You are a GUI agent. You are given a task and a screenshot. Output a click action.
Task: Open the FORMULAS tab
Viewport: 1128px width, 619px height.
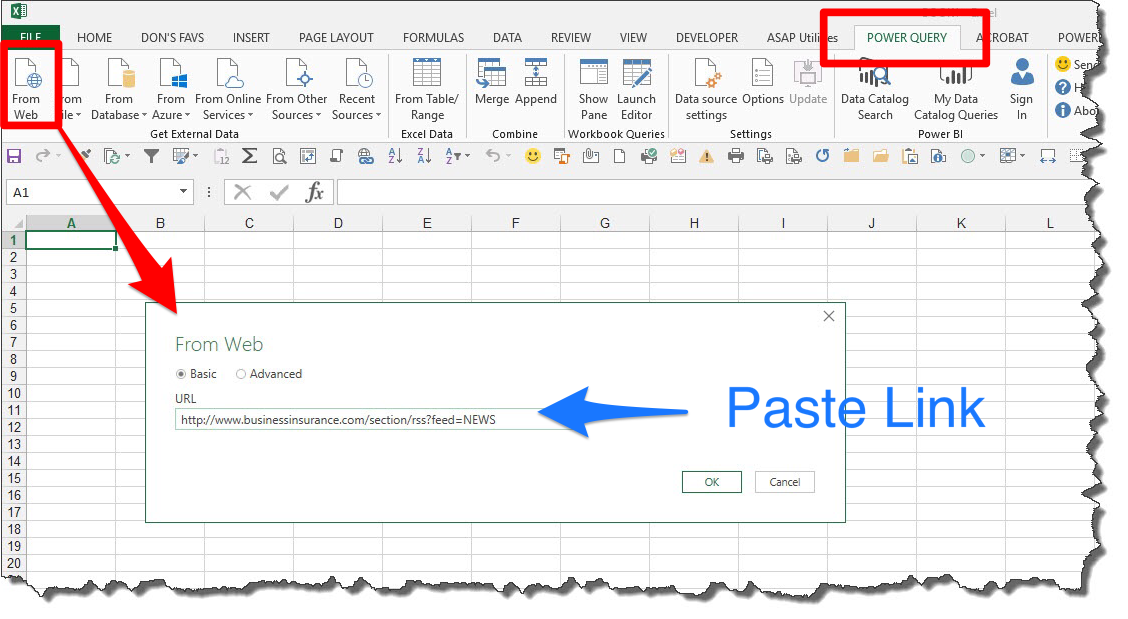[433, 37]
